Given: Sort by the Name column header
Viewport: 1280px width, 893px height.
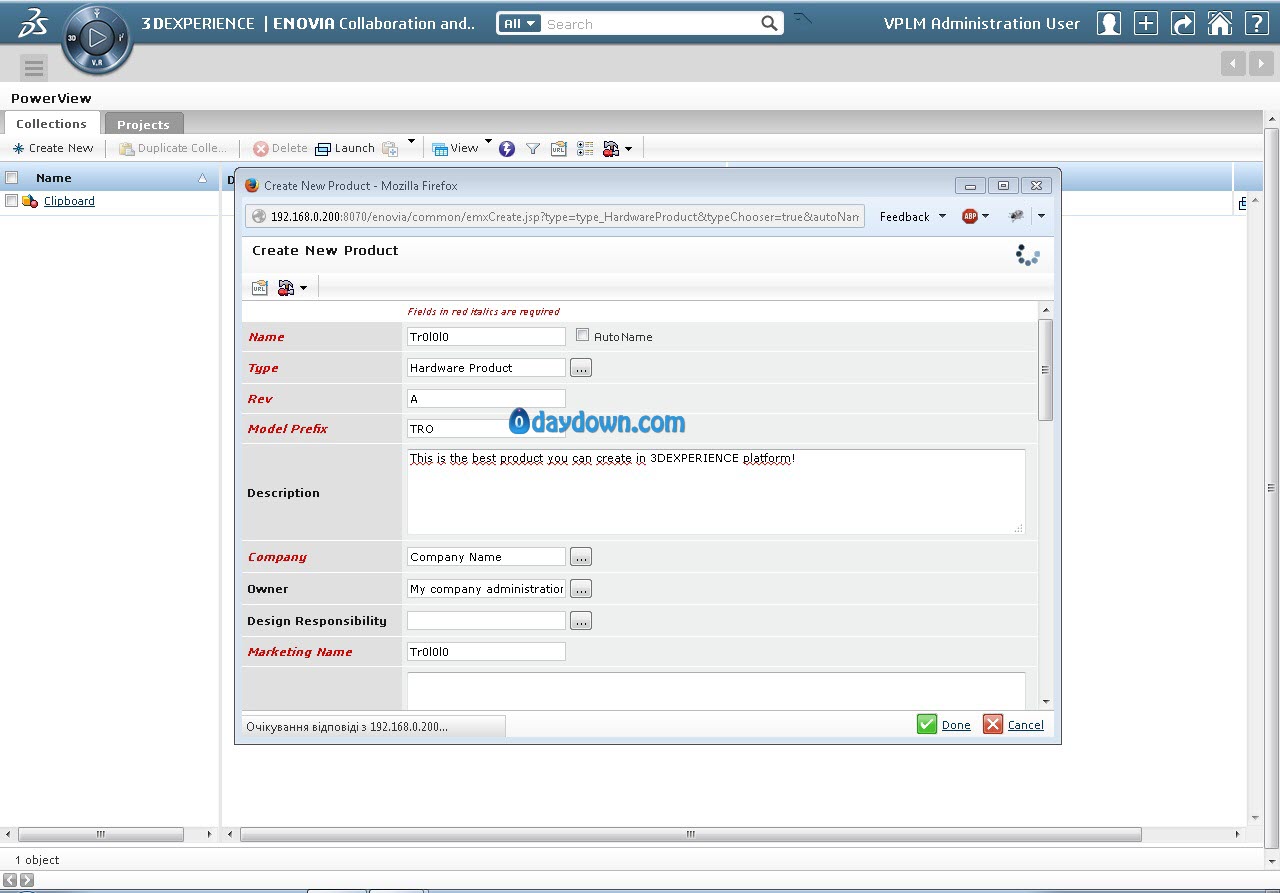Looking at the screenshot, I should coord(54,178).
